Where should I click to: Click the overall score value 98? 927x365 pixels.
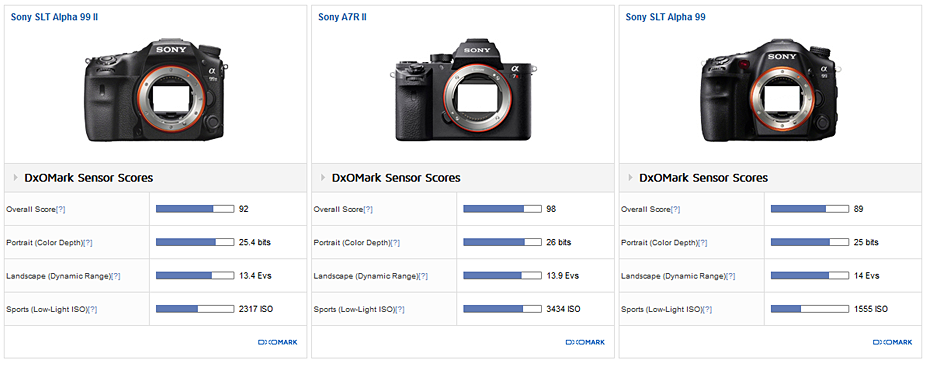551,209
